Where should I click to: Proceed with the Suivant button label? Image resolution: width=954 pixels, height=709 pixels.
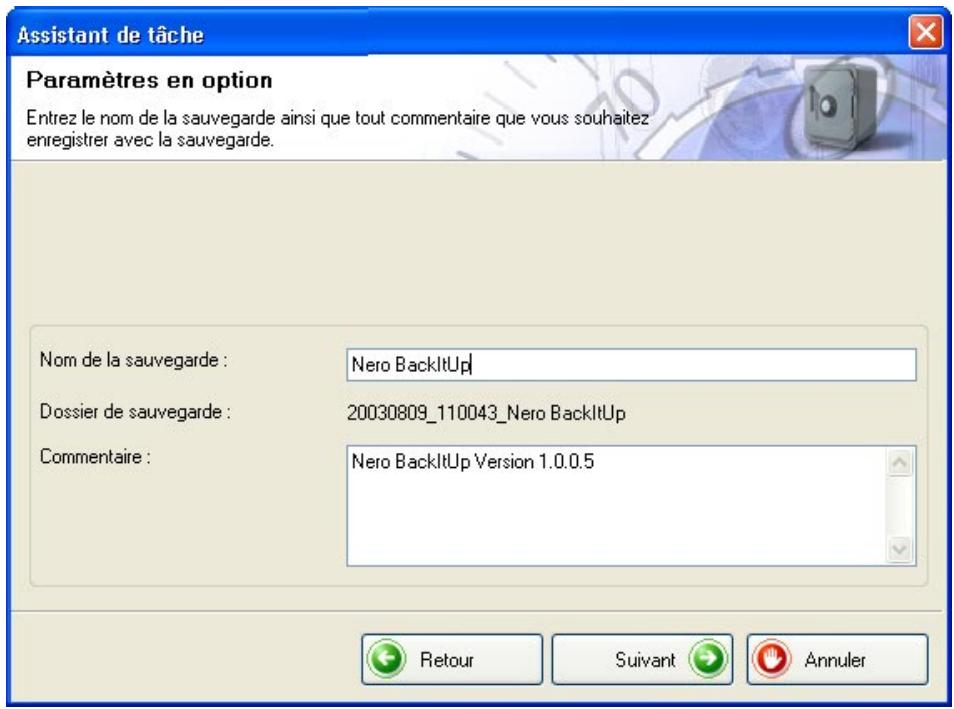click(x=645, y=660)
